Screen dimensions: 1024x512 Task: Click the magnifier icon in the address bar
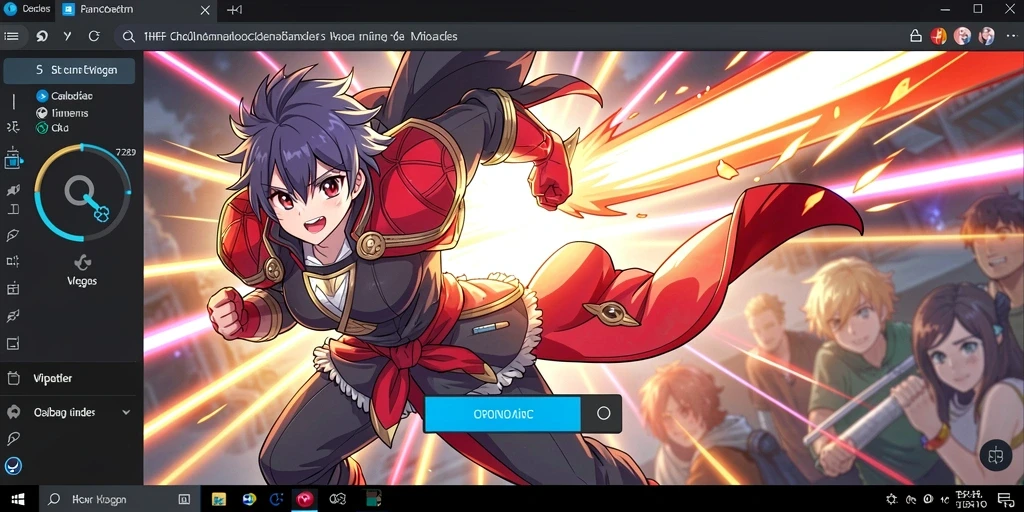tap(129, 37)
